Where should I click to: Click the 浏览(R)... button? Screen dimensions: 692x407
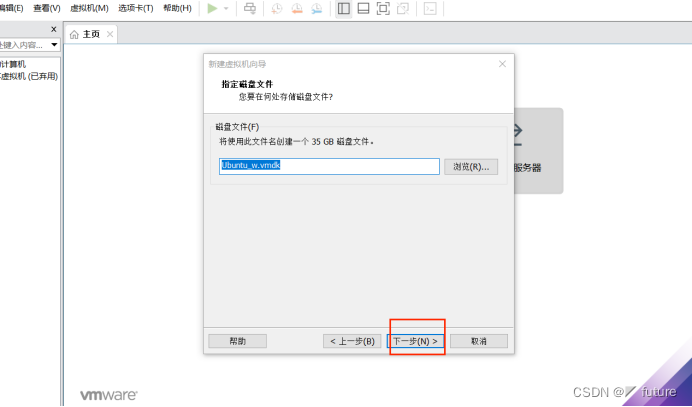(x=471, y=167)
